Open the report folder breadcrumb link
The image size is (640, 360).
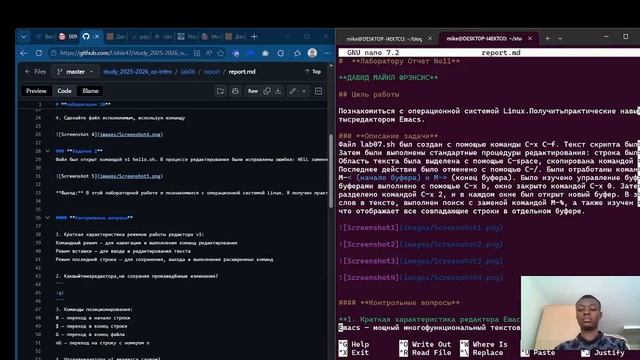[x=211, y=72]
